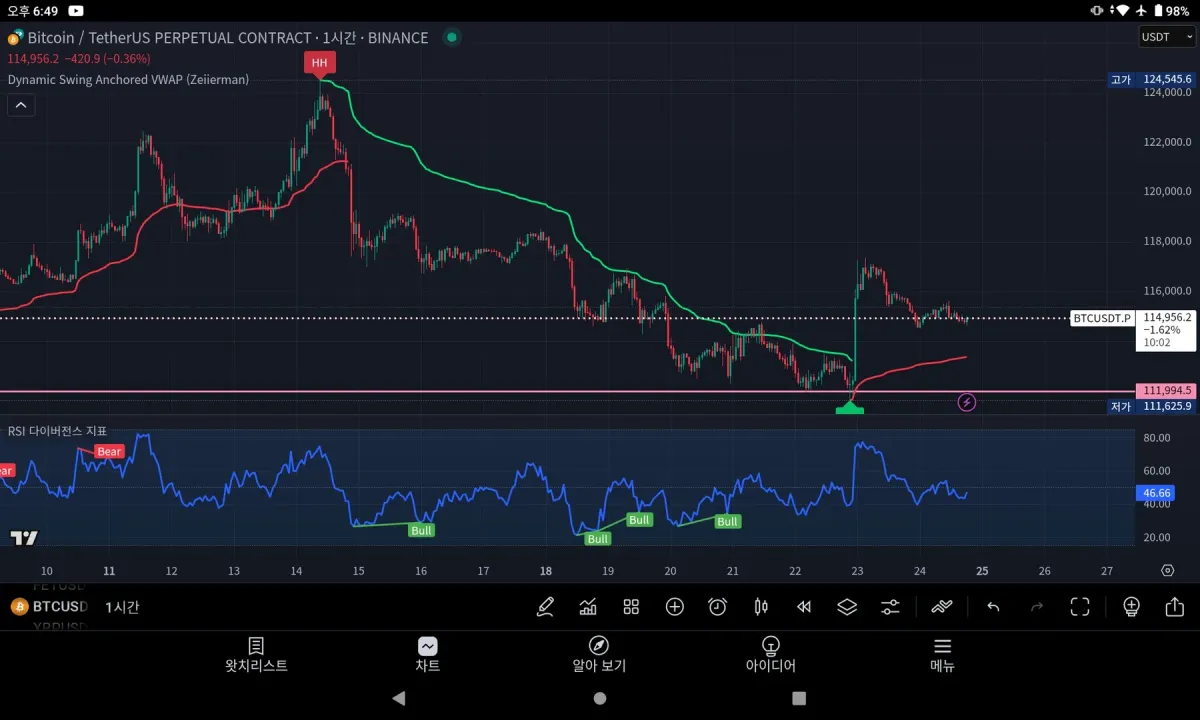Open the 1시간 interval selector
This screenshot has height=720, width=1200.
[122, 607]
